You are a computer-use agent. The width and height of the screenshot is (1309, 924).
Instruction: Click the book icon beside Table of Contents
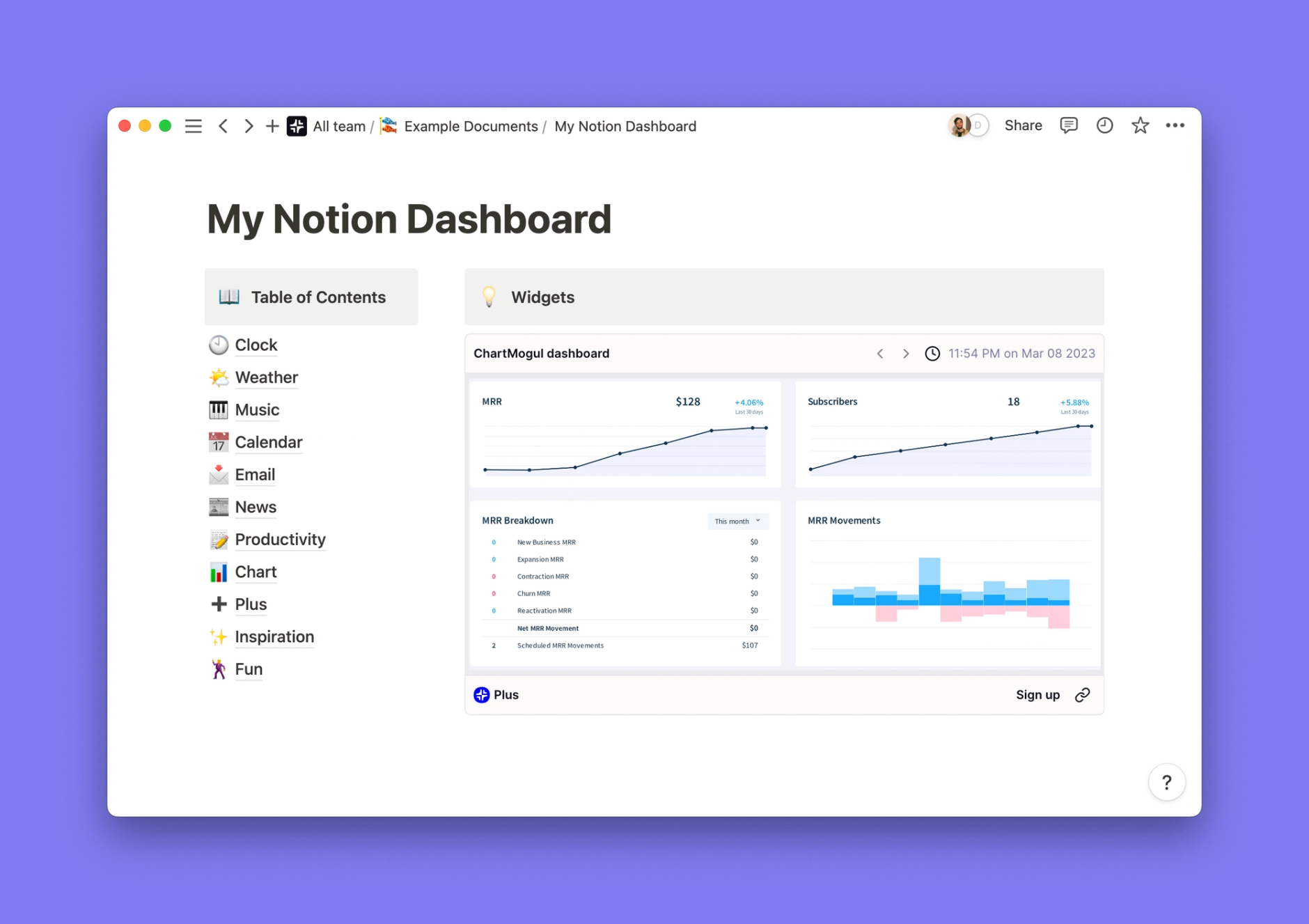(x=229, y=297)
